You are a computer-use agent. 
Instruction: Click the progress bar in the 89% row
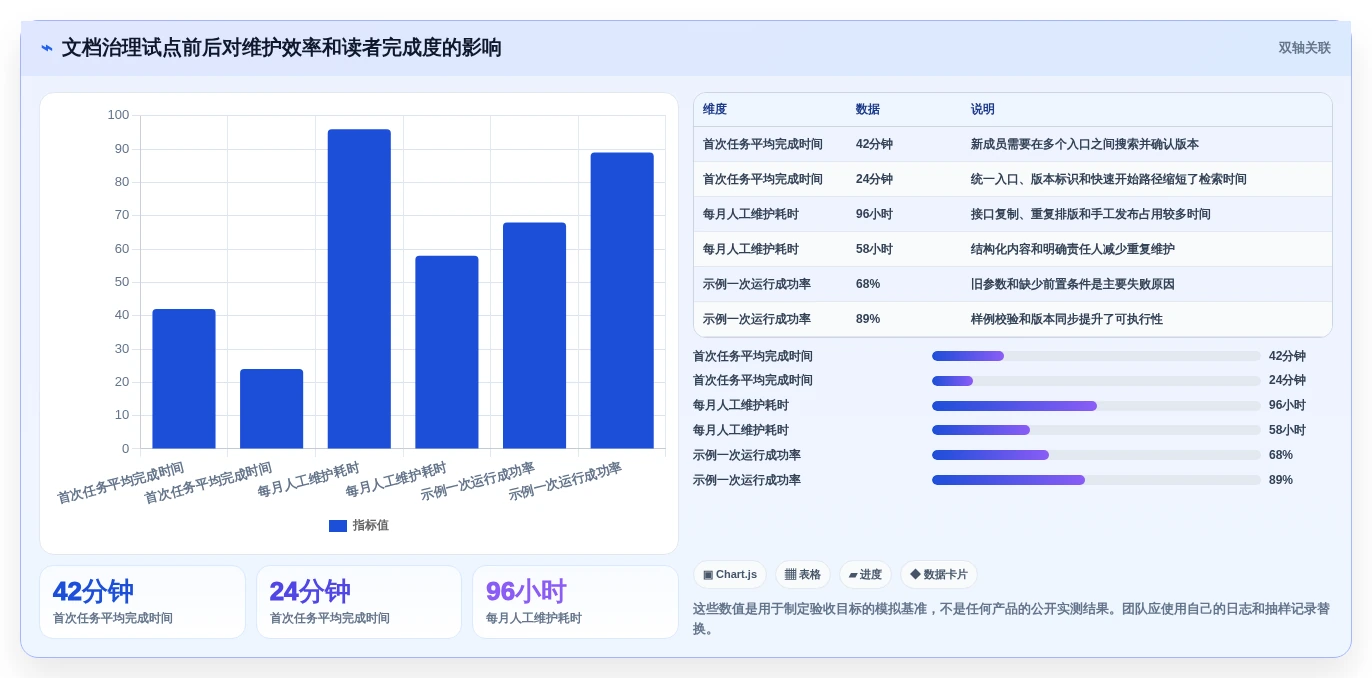[1096, 480]
